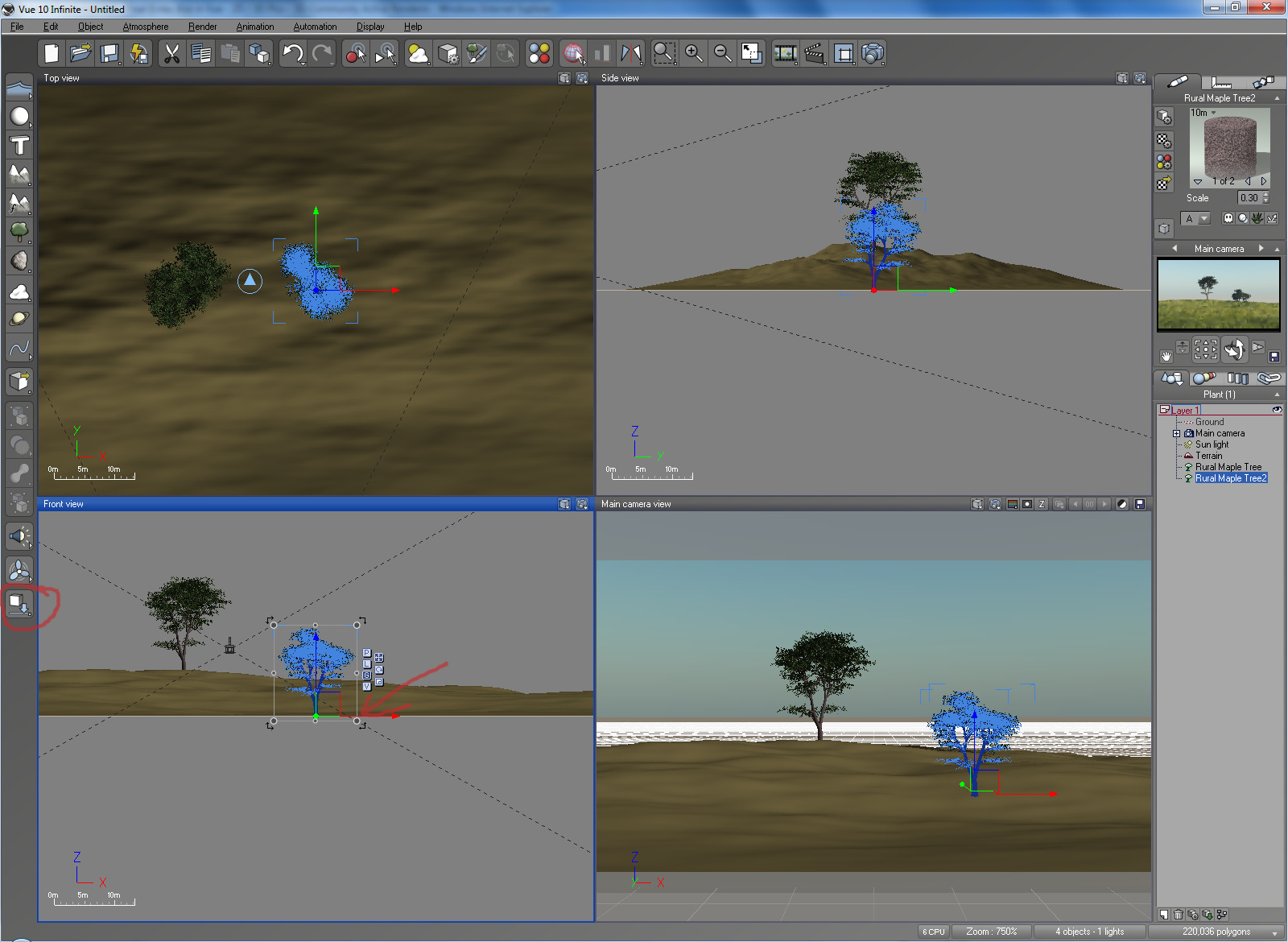Open a scene file with the folder icon
1288x942 pixels.
[80, 54]
